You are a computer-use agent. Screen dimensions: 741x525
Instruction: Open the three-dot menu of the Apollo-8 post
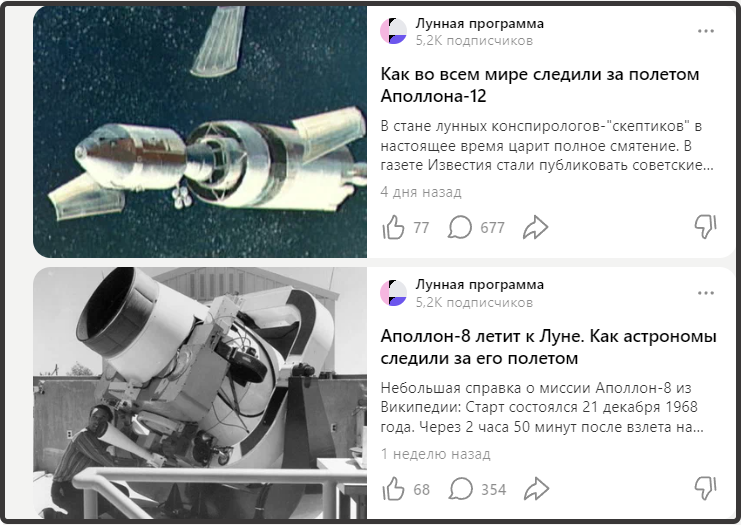(706, 293)
